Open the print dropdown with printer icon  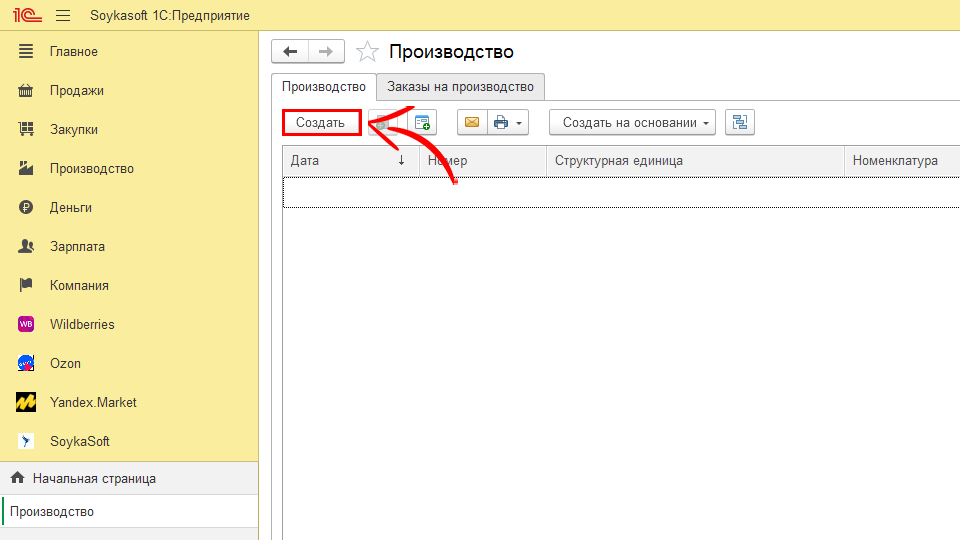point(507,123)
